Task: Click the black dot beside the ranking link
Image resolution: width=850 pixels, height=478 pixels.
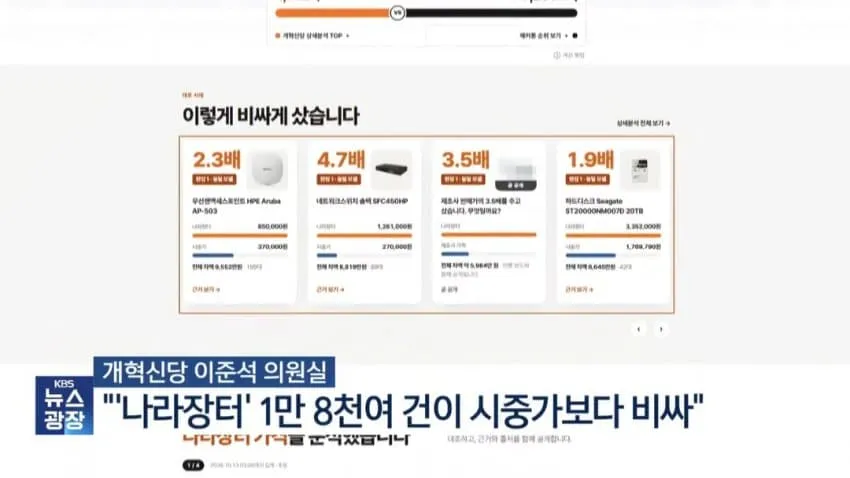Action: 575,36
